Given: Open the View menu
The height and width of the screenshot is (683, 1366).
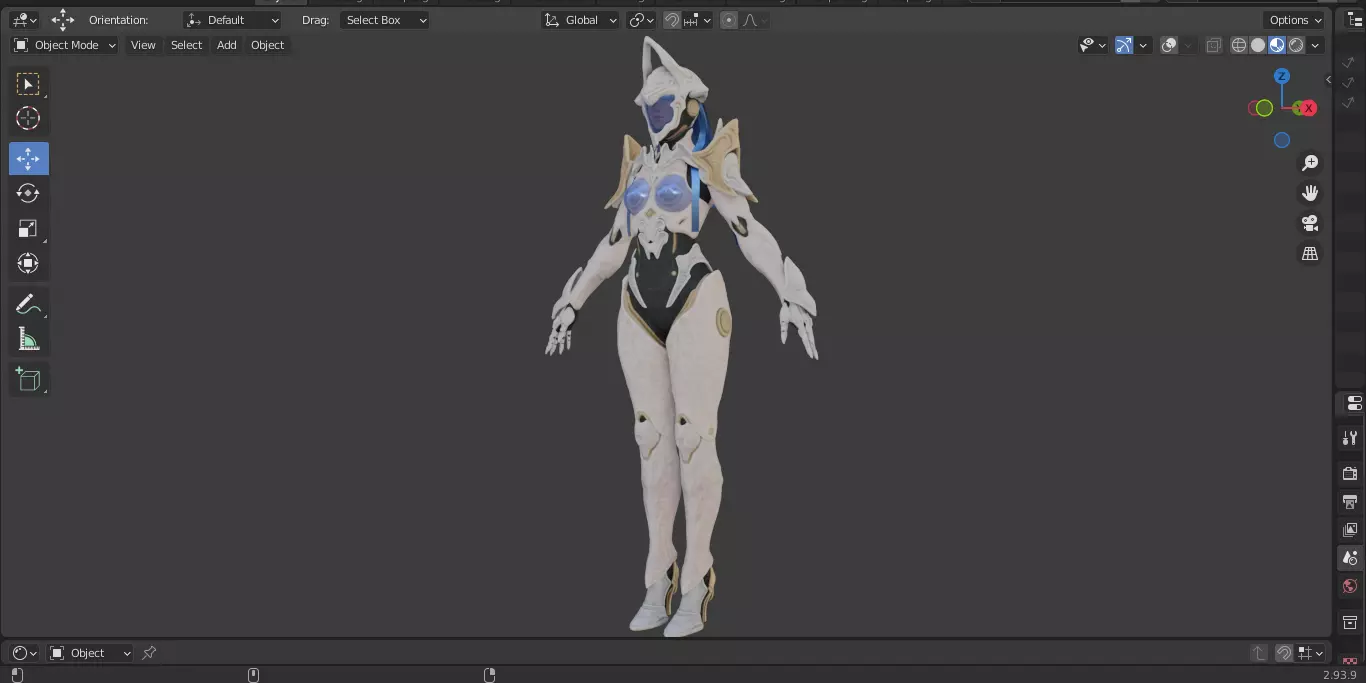Looking at the screenshot, I should (143, 45).
